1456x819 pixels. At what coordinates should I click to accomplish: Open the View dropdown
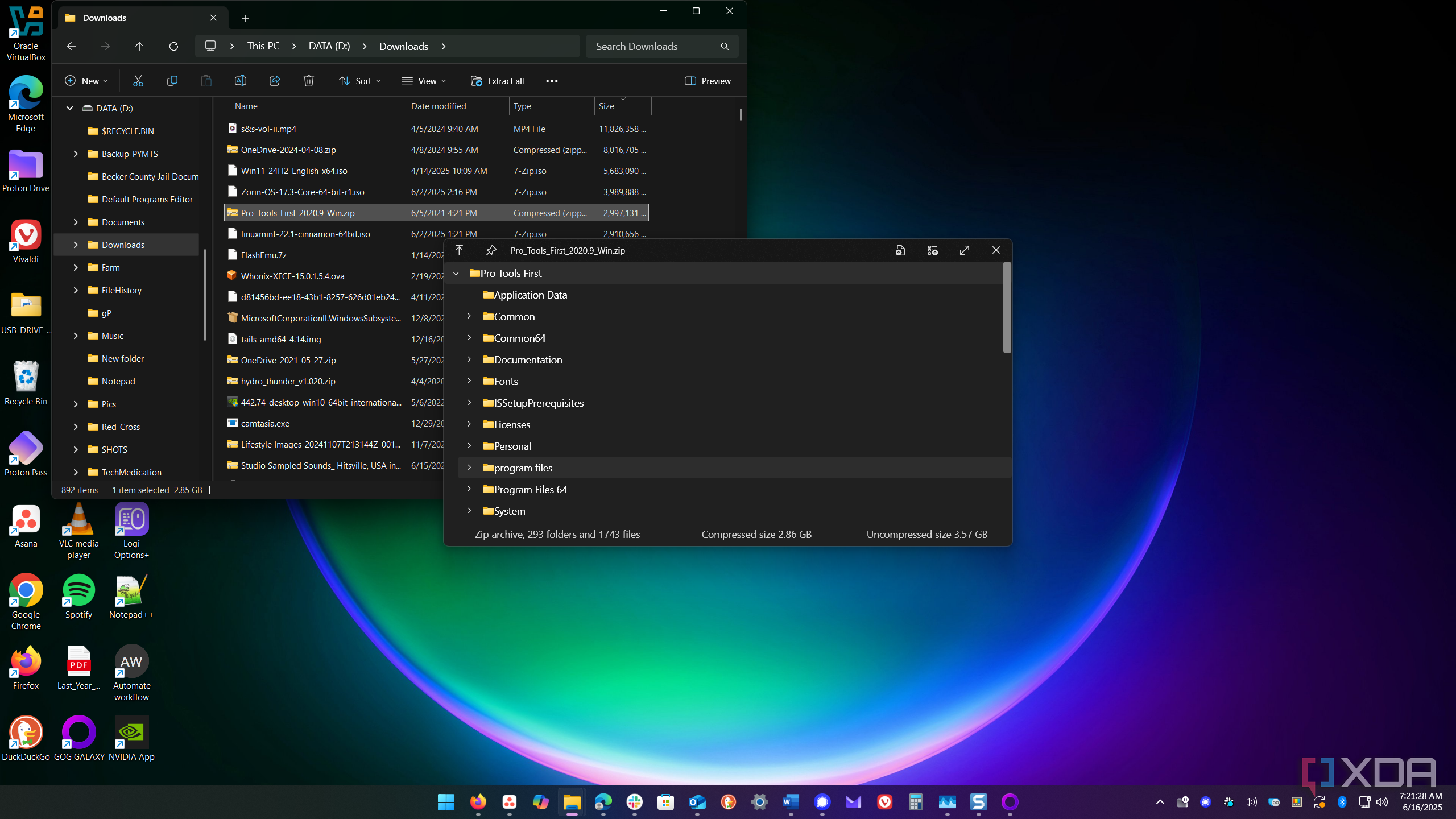pos(424,81)
